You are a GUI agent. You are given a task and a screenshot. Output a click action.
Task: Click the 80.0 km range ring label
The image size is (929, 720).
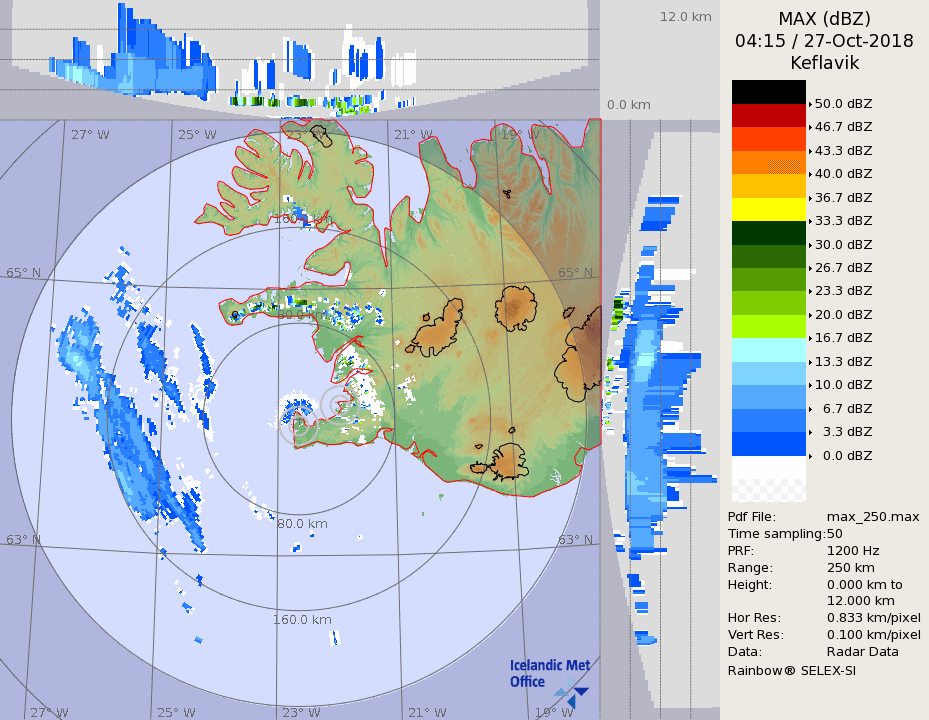click(x=302, y=524)
